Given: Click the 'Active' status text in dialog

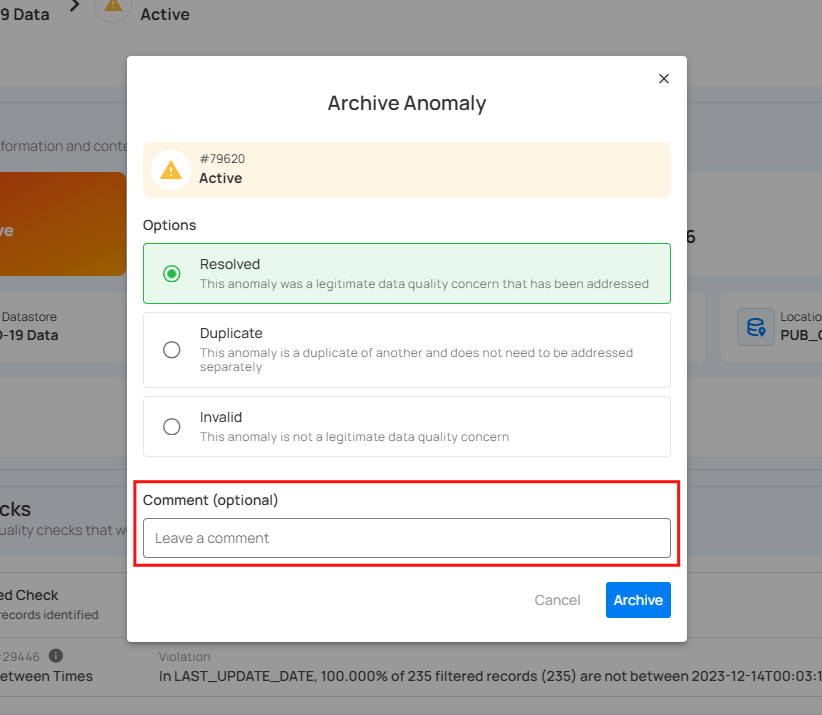Looking at the screenshot, I should coord(220,178).
